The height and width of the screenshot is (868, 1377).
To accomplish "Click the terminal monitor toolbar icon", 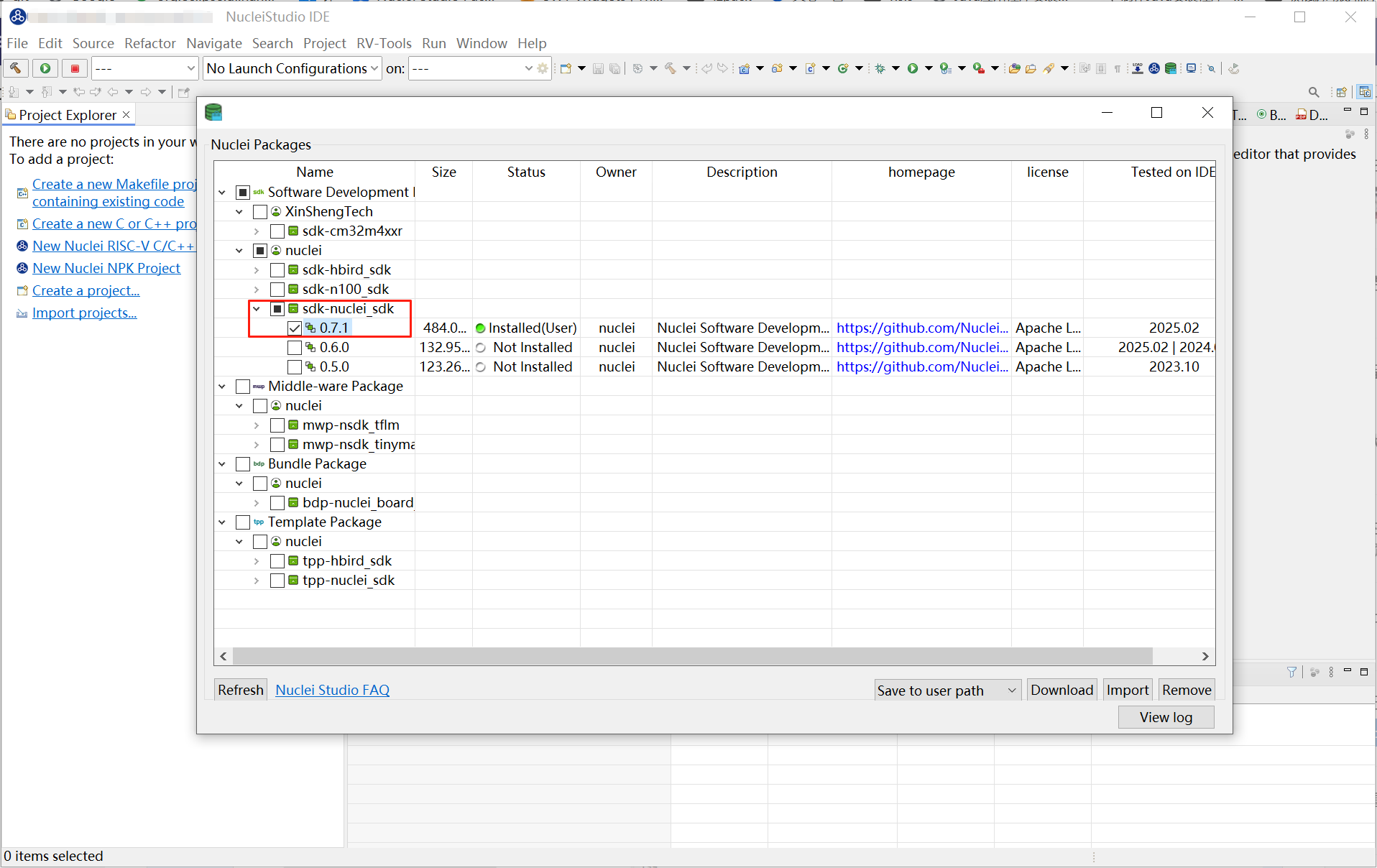I will tap(1191, 68).
